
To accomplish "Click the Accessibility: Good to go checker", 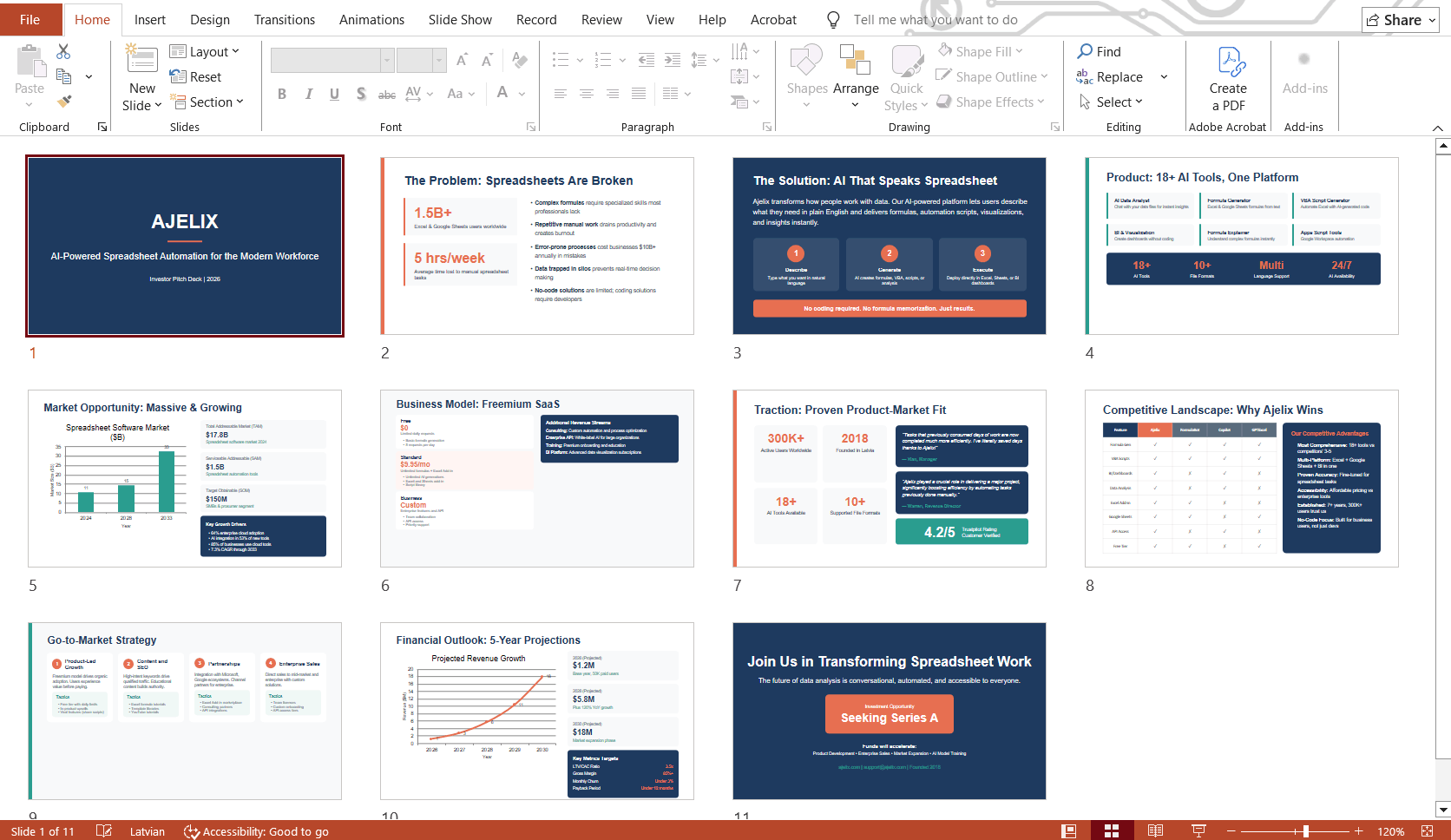I will point(256,830).
